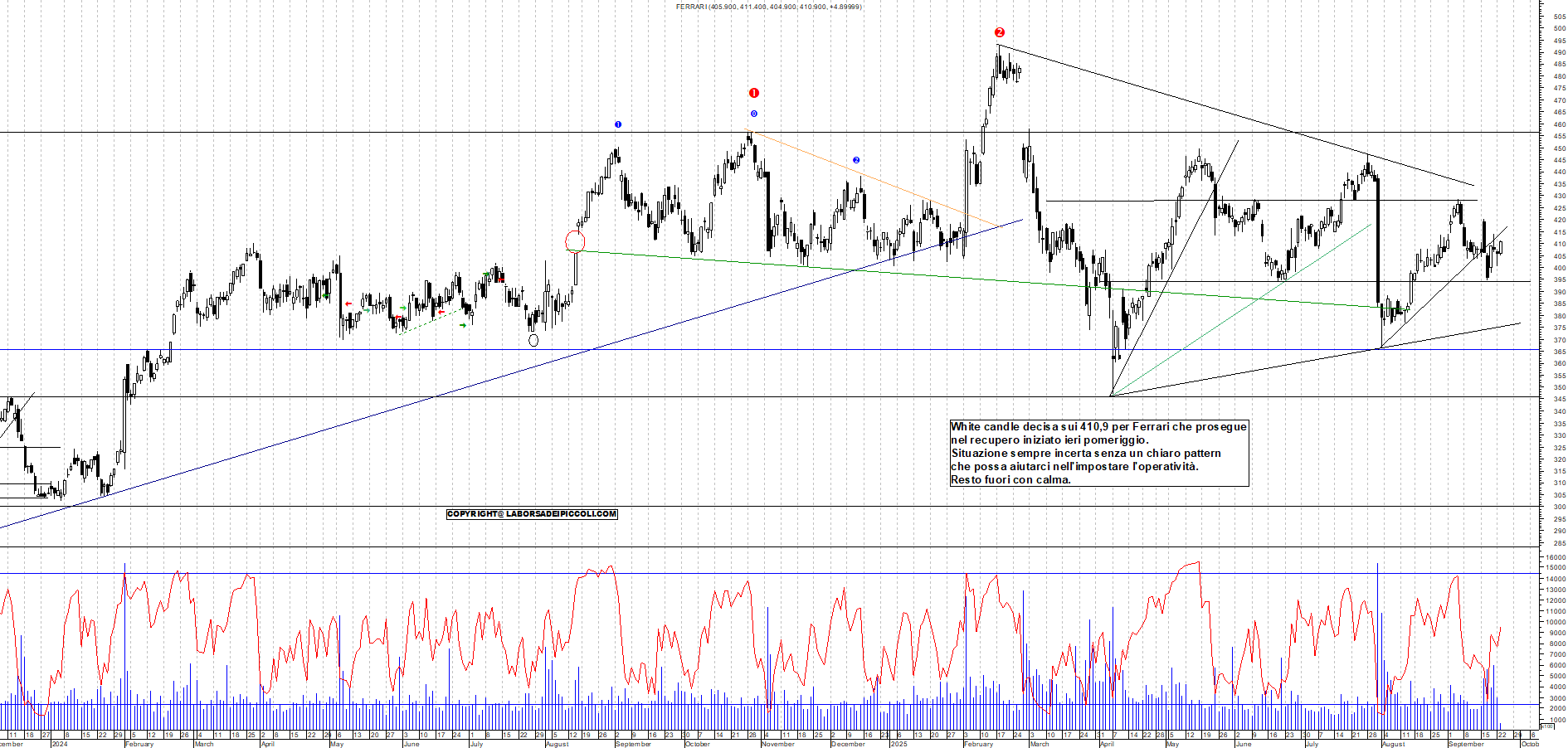The width and height of the screenshot is (1568, 748).
Task: Select the small black circle under the August low
Action: coord(533,340)
